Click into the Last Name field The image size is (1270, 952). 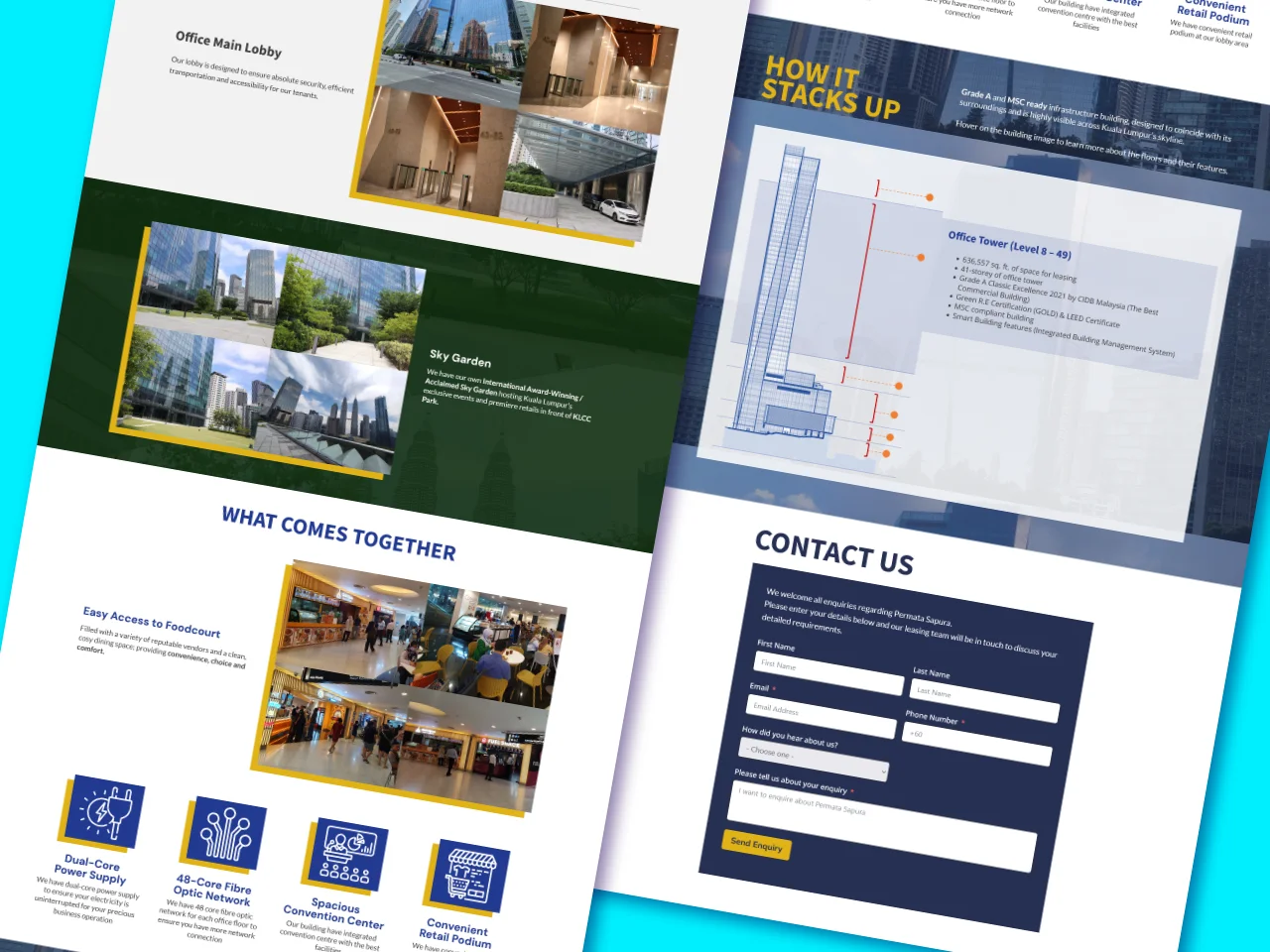coord(984,699)
